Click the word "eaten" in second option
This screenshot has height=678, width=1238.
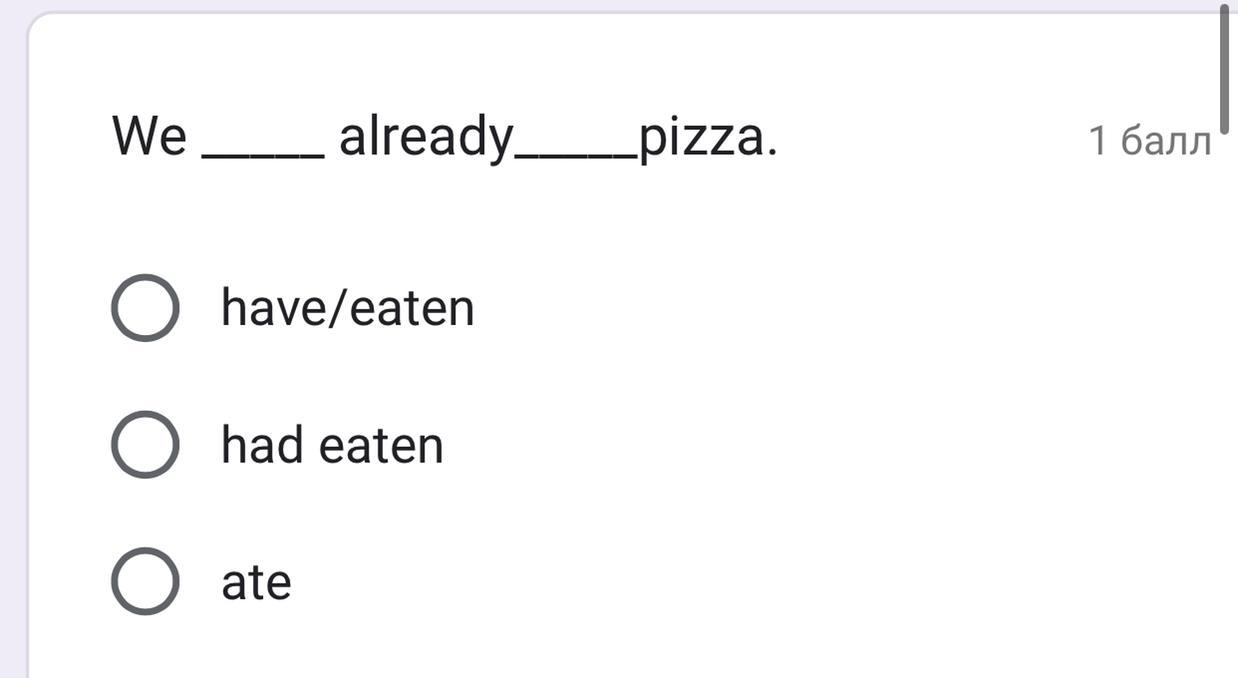coord(381,445)
